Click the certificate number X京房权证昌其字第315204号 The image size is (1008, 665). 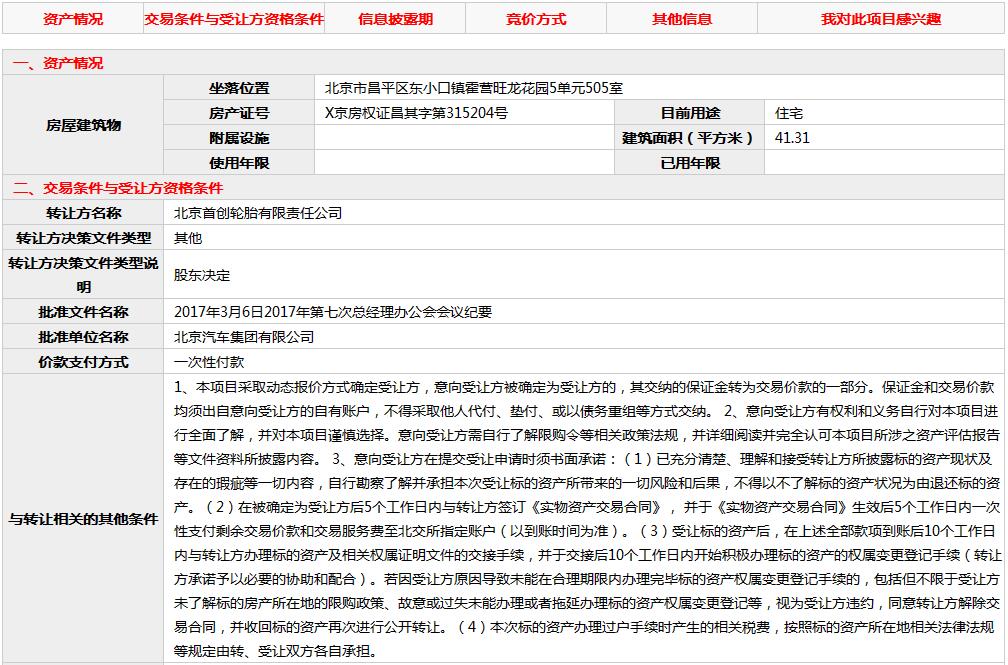[x=417, y=113]
